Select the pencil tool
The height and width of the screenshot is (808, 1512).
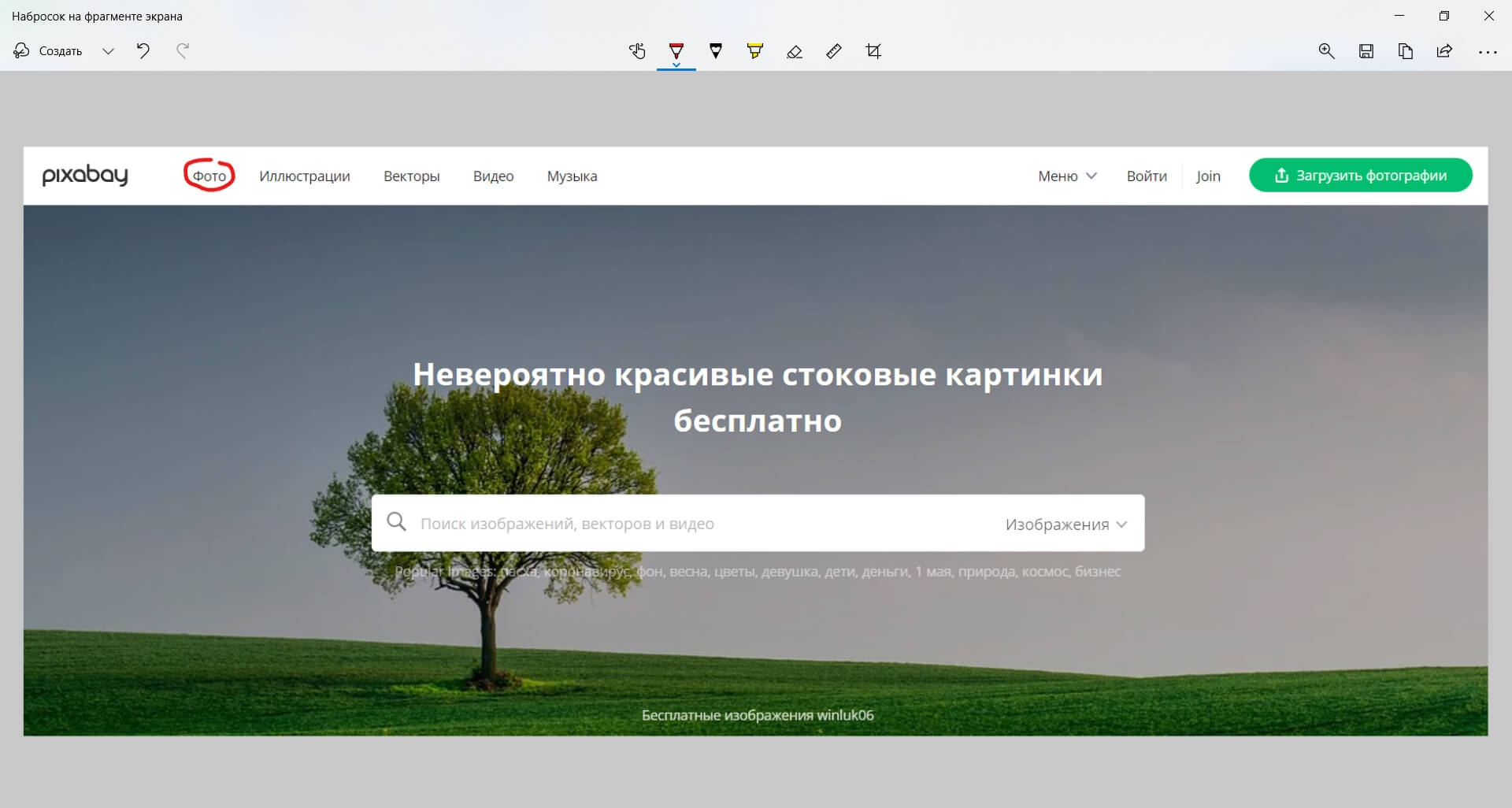click(716, 51)
